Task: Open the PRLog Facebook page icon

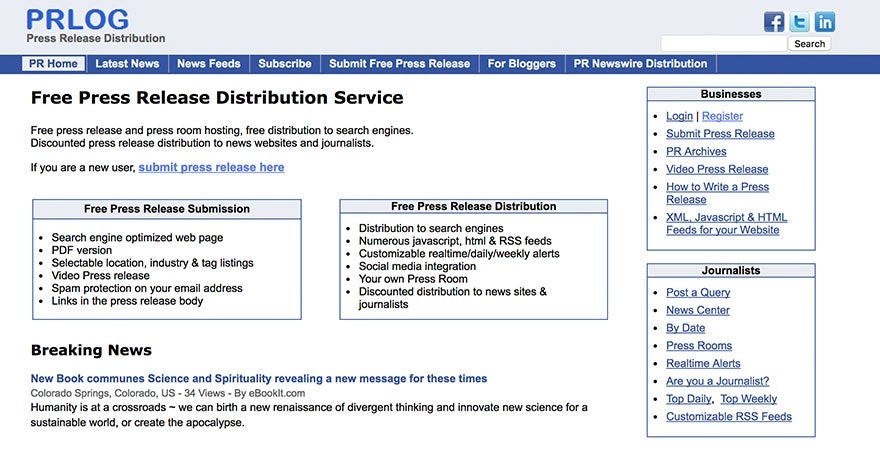Action: (x=774, y=22)
